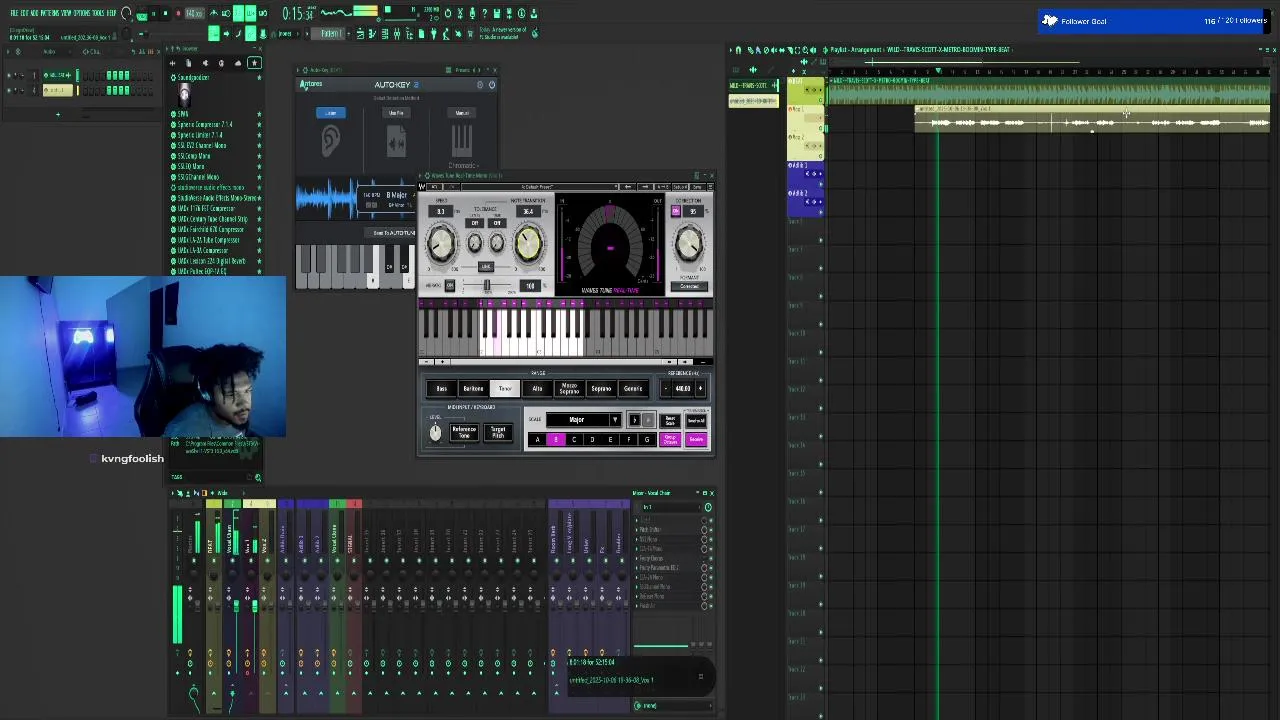
Task: Open the OPTIONS menu
Action: [x=80, y=13]
